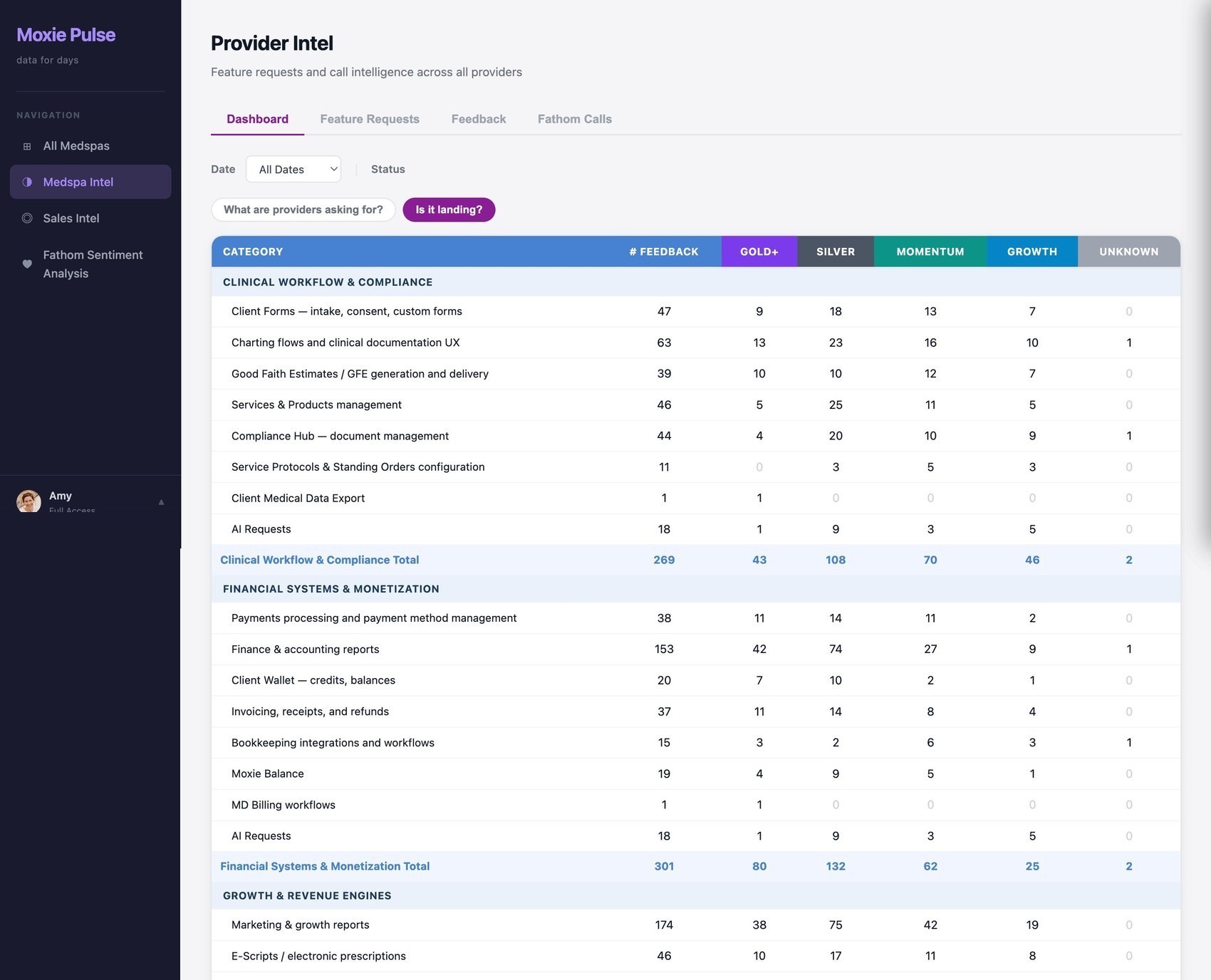Viewport: 1211px width, 980px height.
Task: Select Medspa Intel in sidebar
Action: [90, 182]
